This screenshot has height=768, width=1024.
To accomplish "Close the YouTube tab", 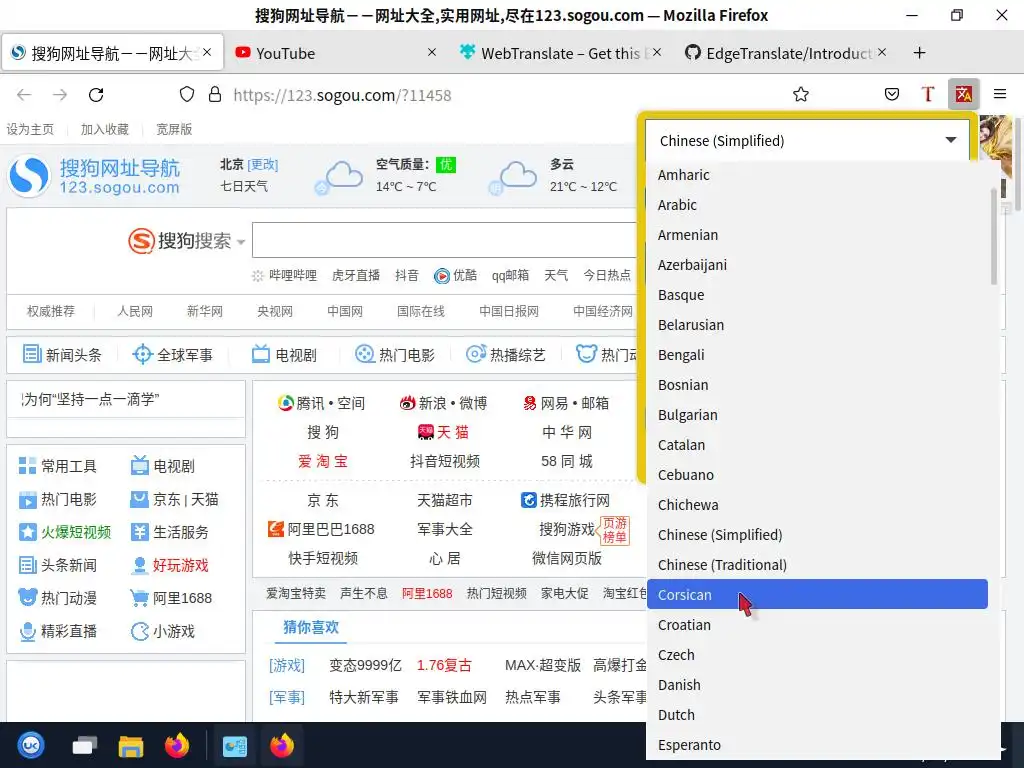I will coord(432,52).
